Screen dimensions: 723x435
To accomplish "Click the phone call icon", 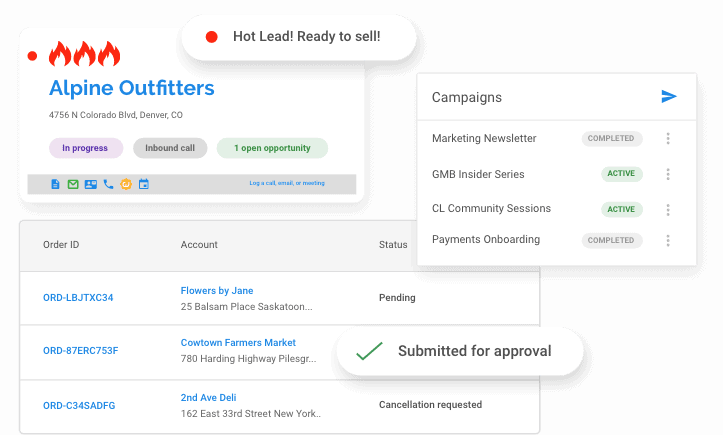I will tap(108, 184).
